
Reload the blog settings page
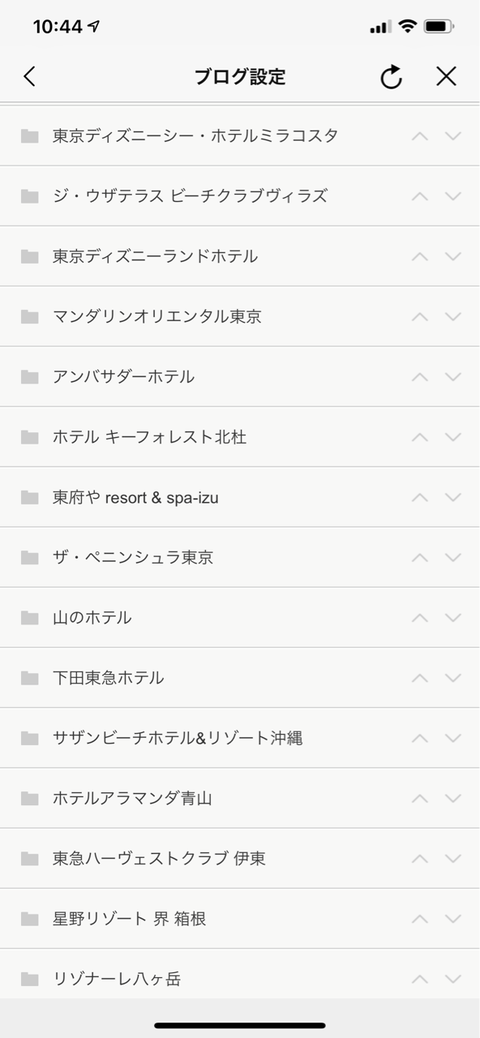[391, 77]
